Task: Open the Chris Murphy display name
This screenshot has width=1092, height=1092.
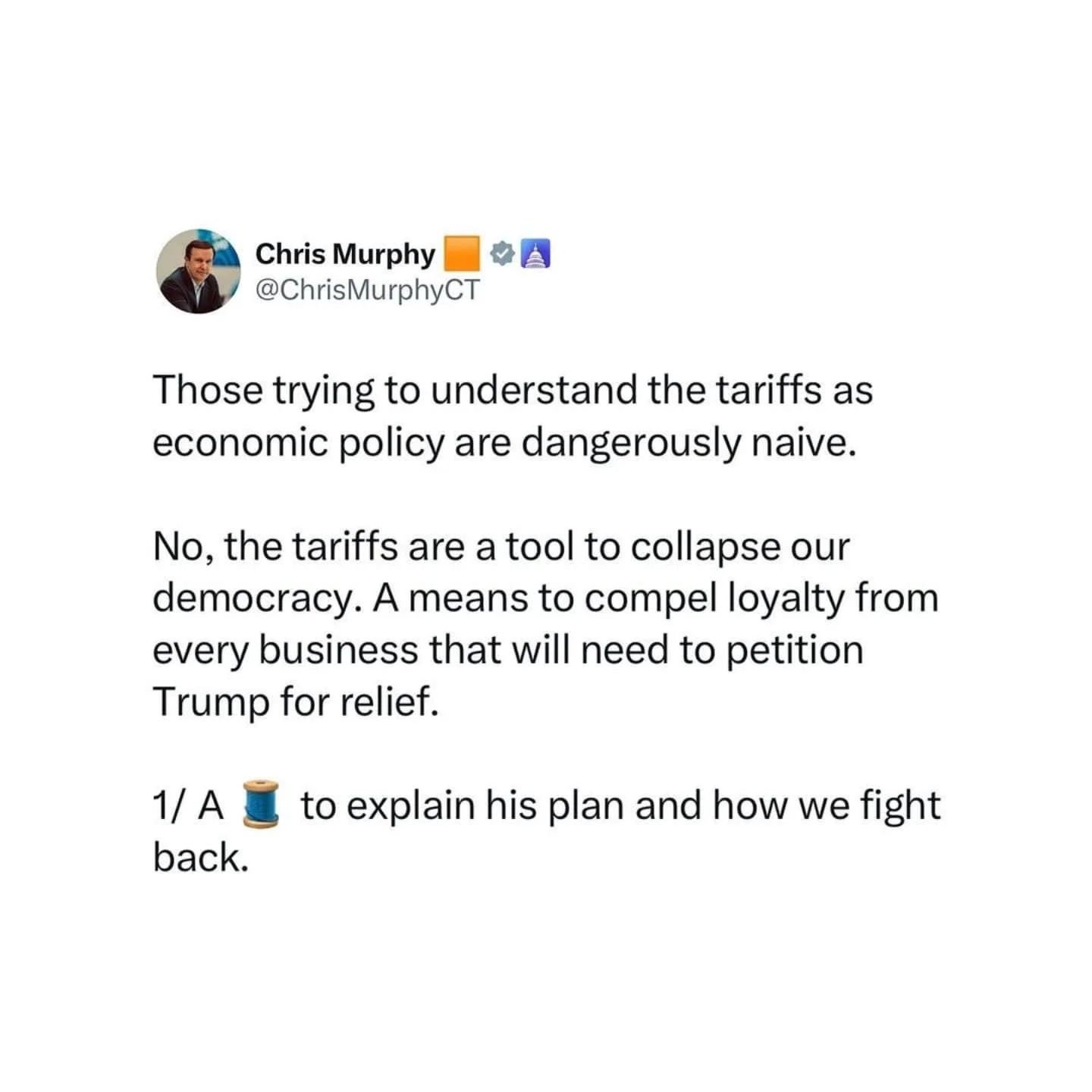Action: tap(345, 254)
